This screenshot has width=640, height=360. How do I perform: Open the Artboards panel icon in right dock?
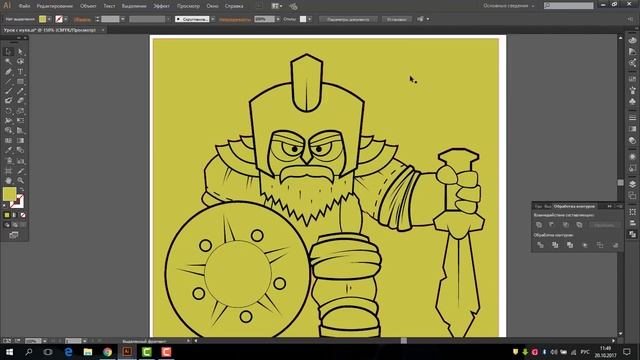(x=632, y=195)
